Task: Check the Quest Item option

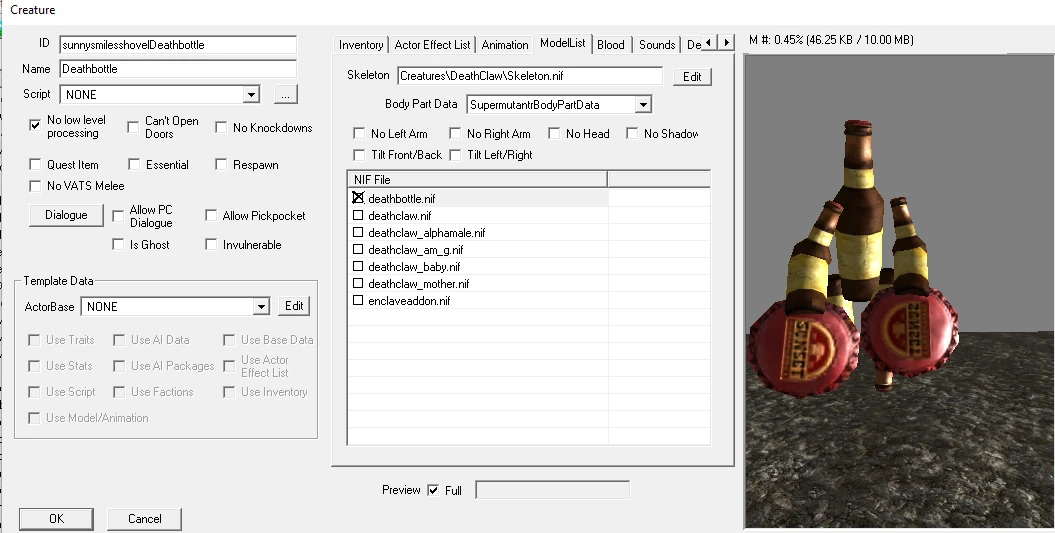Action: tap(35, 164)
